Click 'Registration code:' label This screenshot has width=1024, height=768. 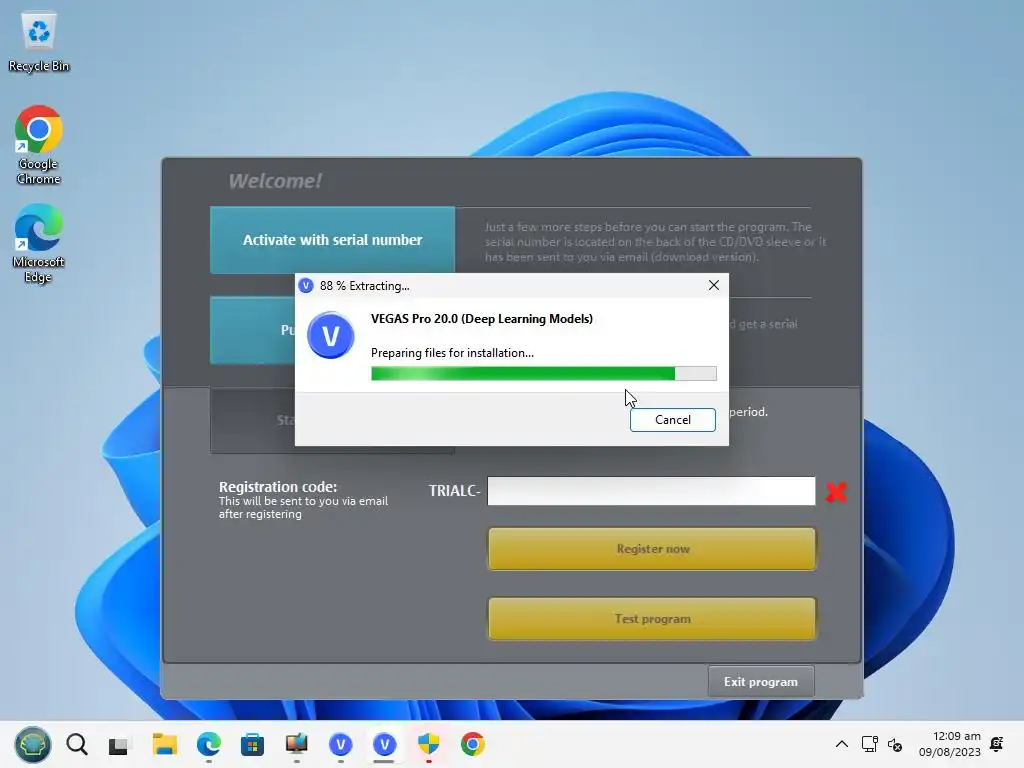pyautogui.click(x=278, y=487)
